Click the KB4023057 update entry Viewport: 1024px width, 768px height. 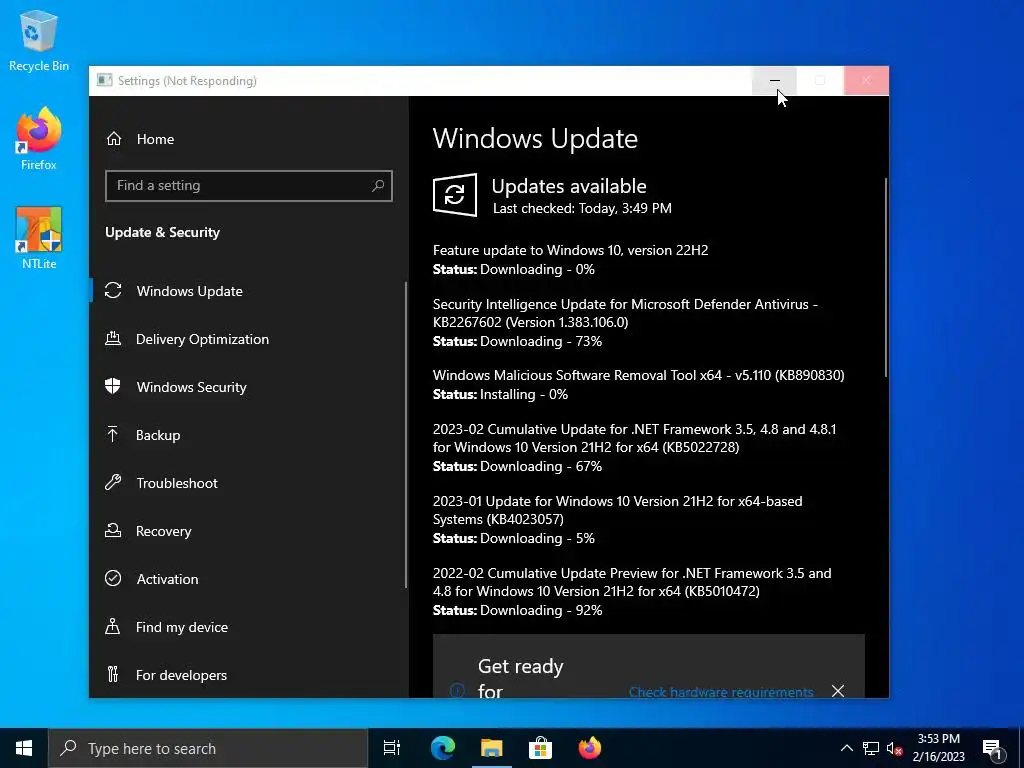coord(617,510)
